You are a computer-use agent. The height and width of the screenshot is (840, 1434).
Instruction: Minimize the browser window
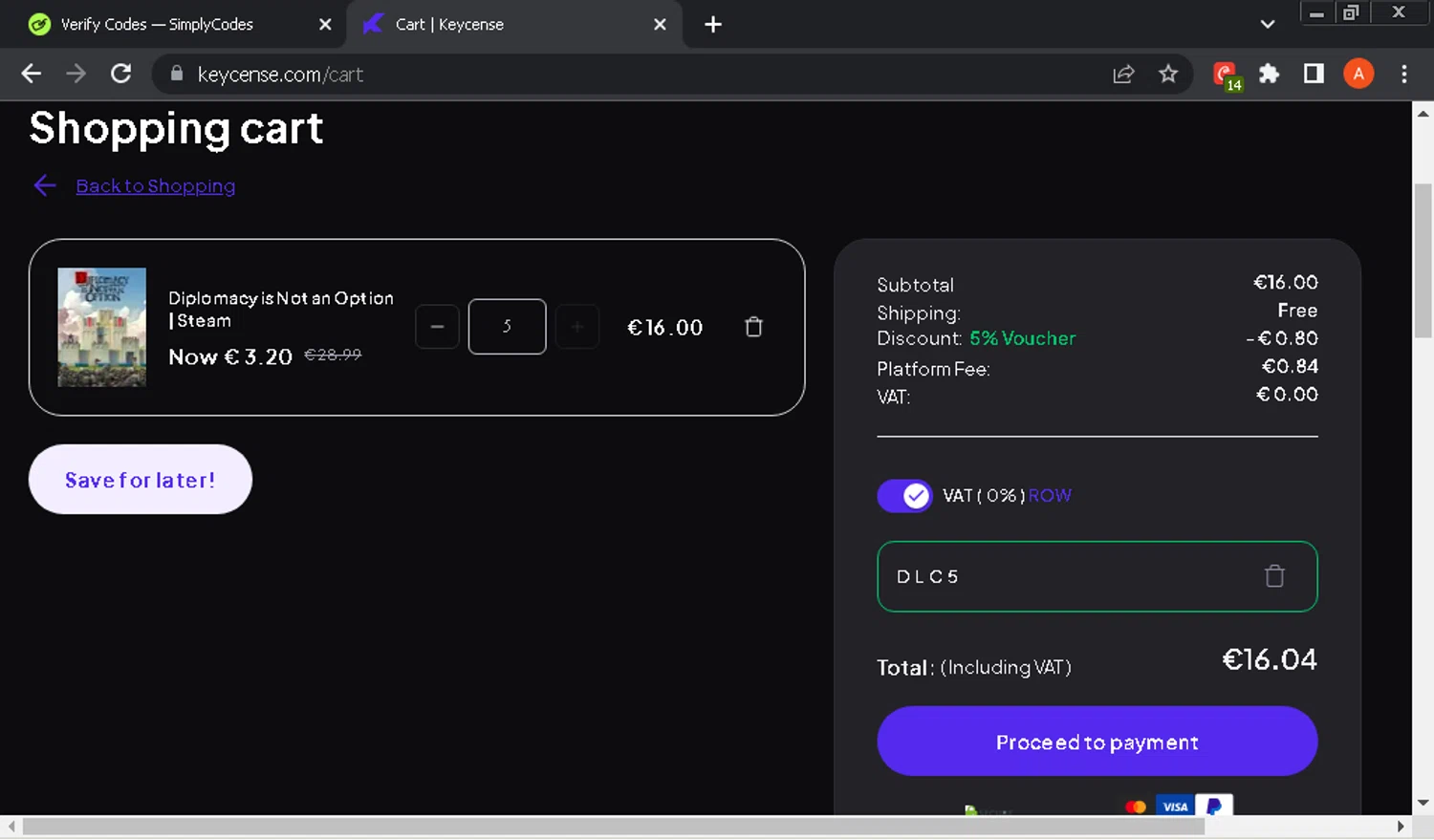tap(1316, 13)
